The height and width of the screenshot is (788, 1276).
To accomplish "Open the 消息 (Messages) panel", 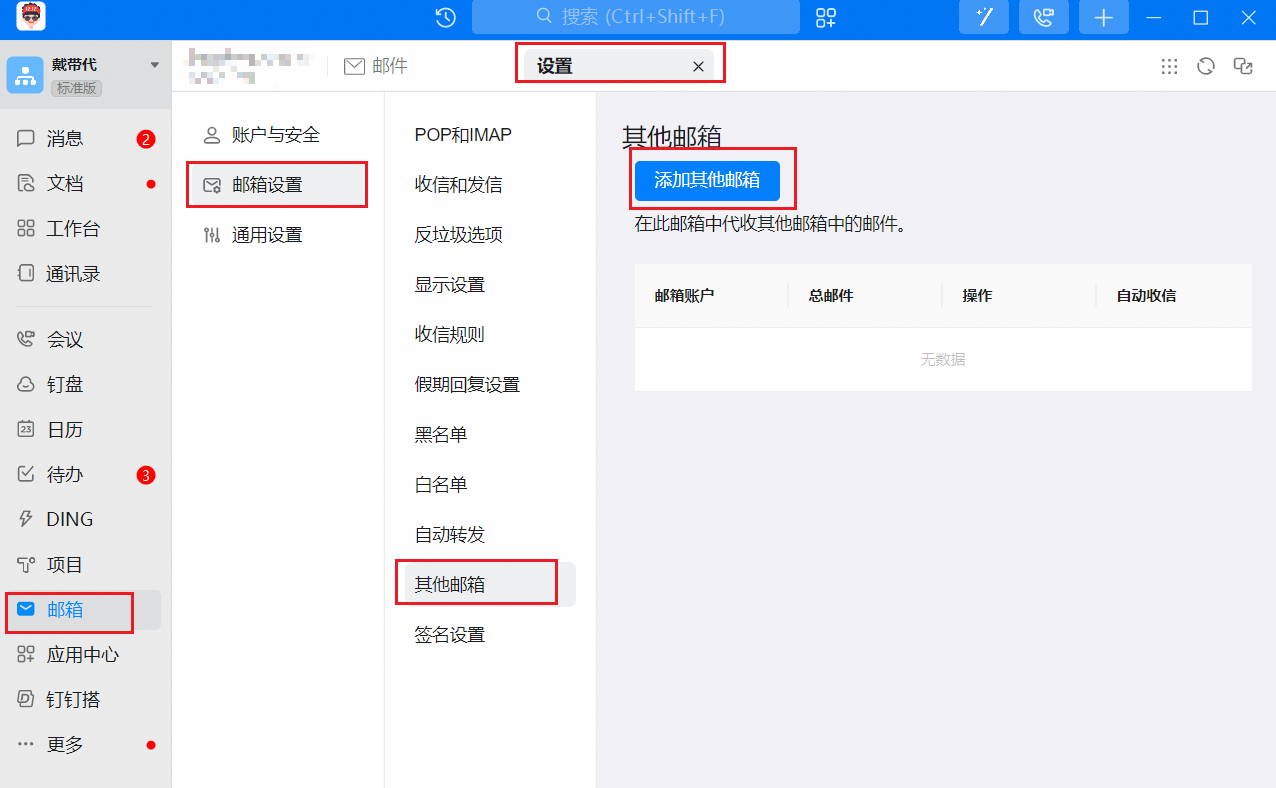I will (65, 139).
